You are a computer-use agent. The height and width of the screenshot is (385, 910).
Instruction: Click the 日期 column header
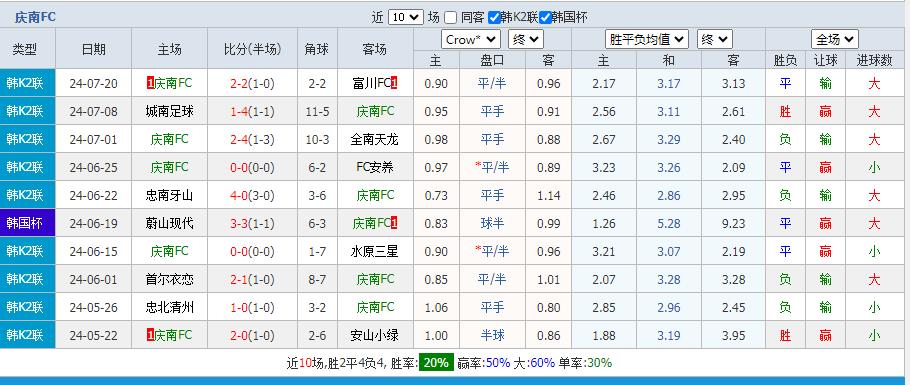[93, 49]
